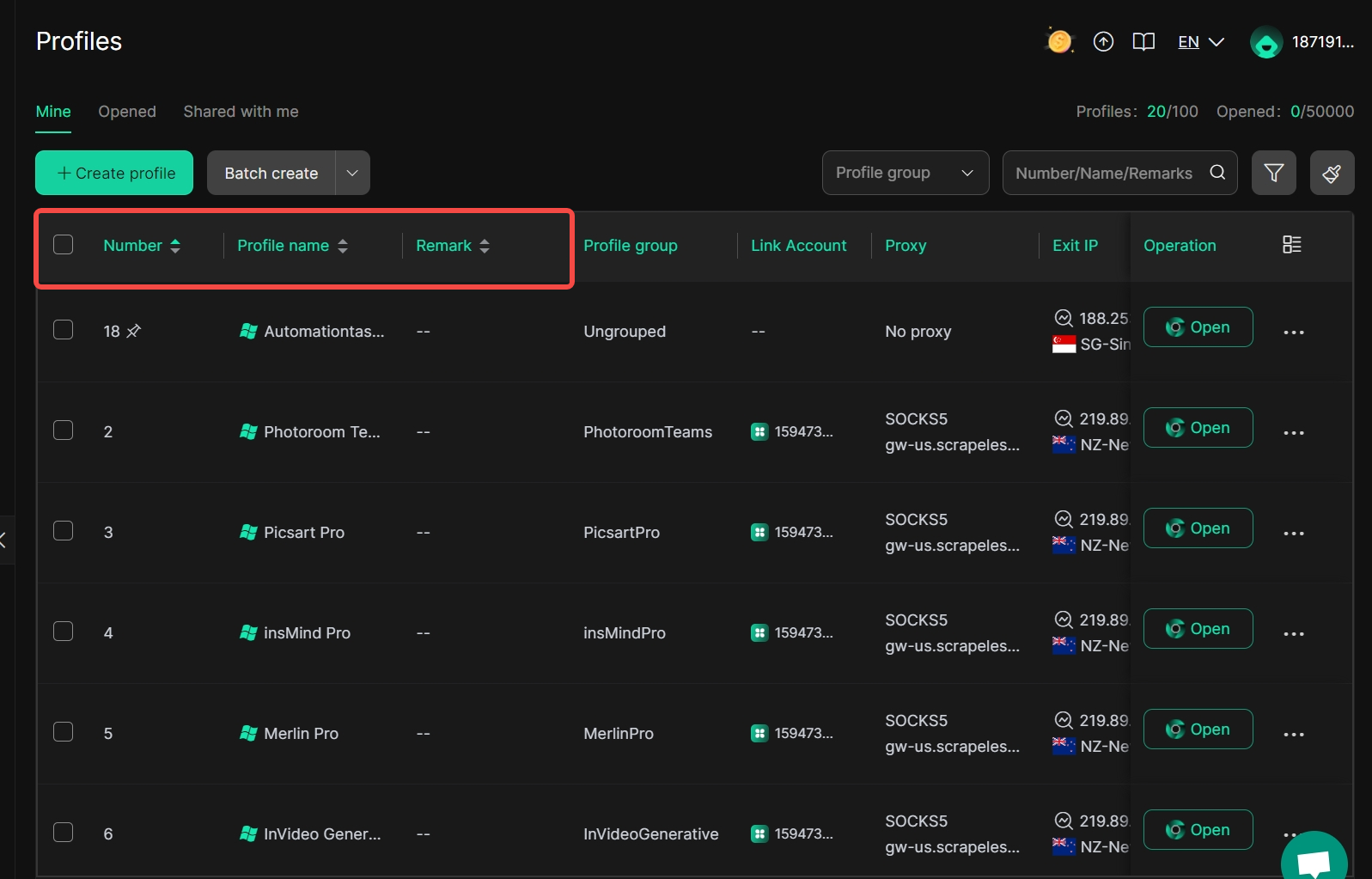1372x879 pixels.
Task: Click the PhotoroomTeams group cell
Action: tap(648, 432)
